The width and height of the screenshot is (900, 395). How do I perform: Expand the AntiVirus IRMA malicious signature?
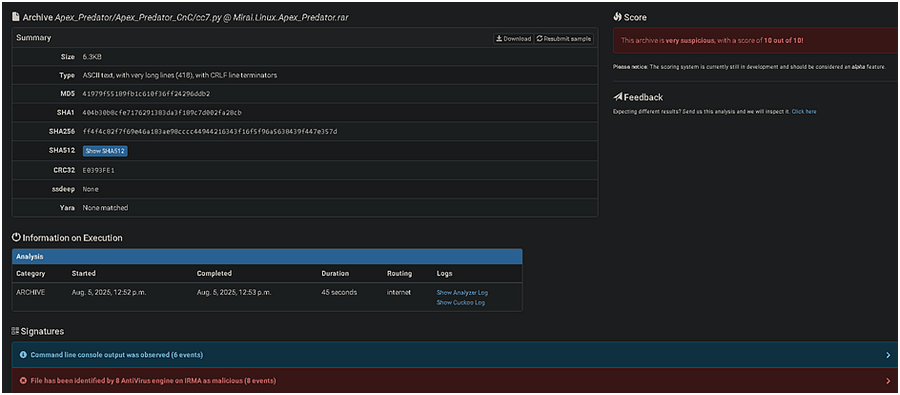pos(456,381)
